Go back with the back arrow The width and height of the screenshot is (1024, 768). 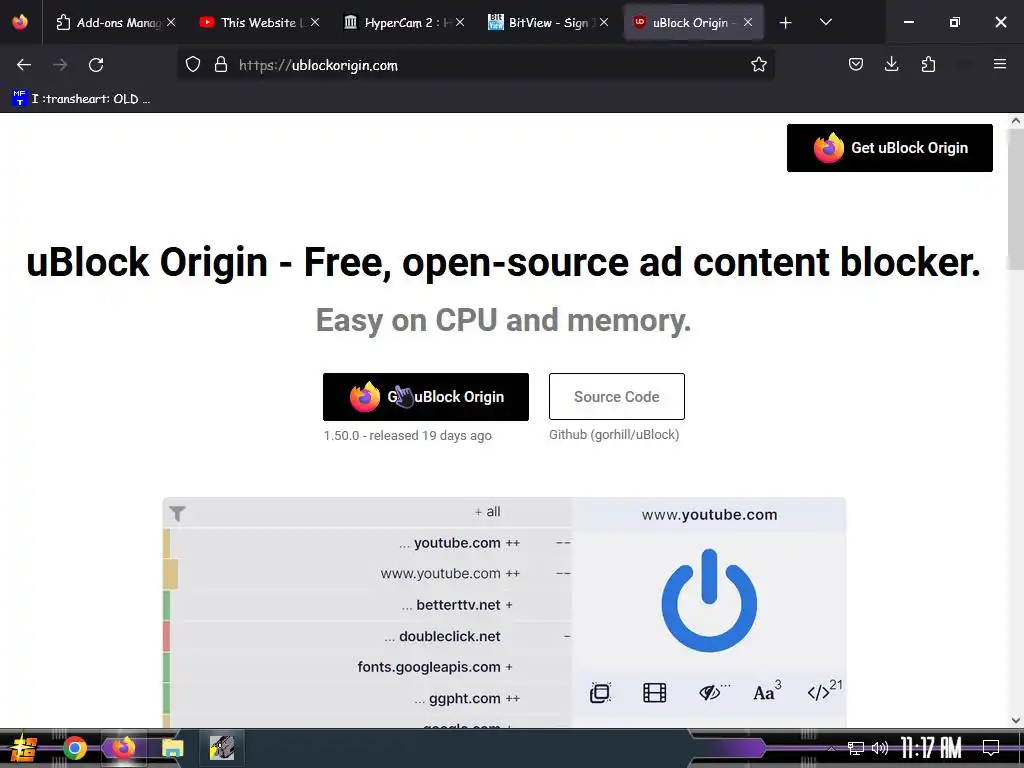(x=24, y=65)
